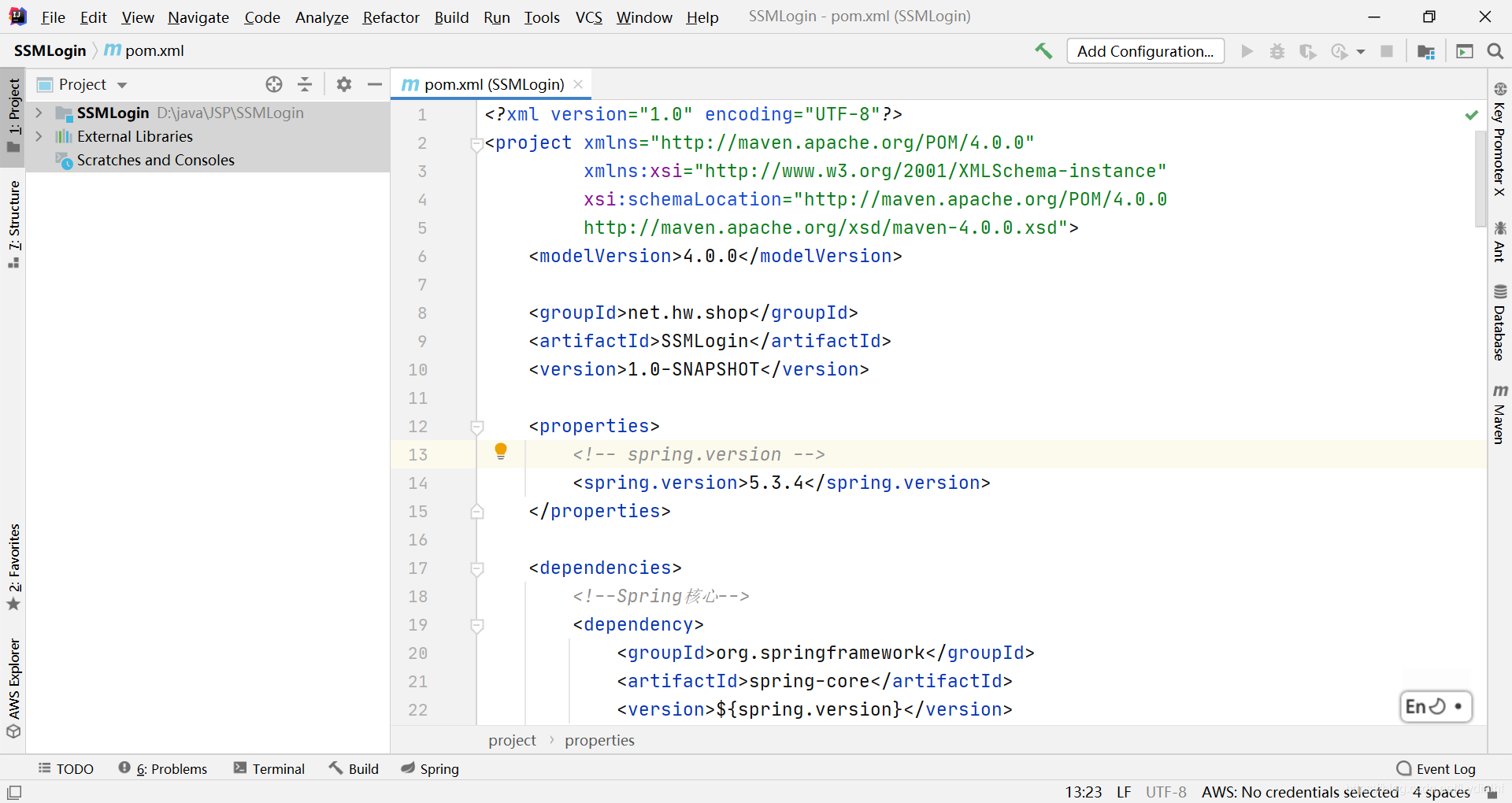This screenshot has width=1512, height=803.
Task: Fold the properties tag on line 12
Action: 476,427
